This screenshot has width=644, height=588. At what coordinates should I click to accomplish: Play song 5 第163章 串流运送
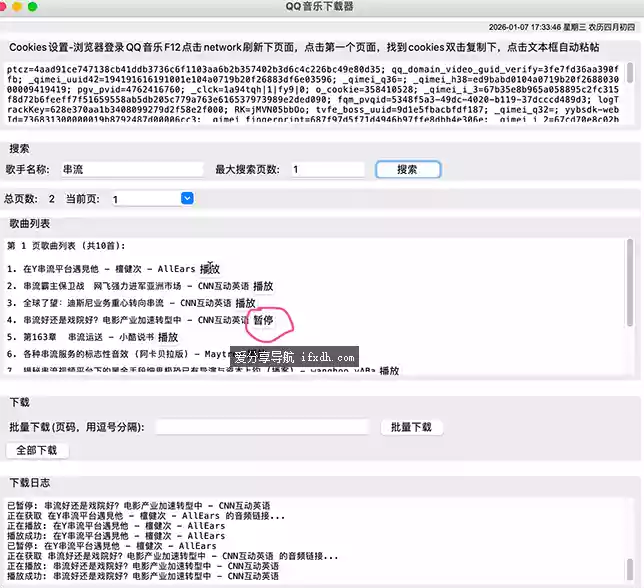pyautogui.click(x=168, y=338)
